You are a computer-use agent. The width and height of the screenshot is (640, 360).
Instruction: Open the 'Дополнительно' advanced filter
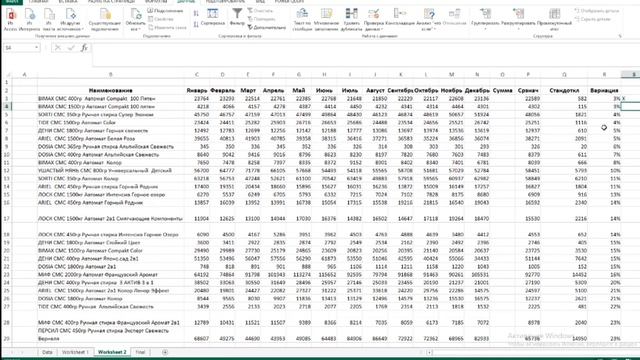[267, 27]
